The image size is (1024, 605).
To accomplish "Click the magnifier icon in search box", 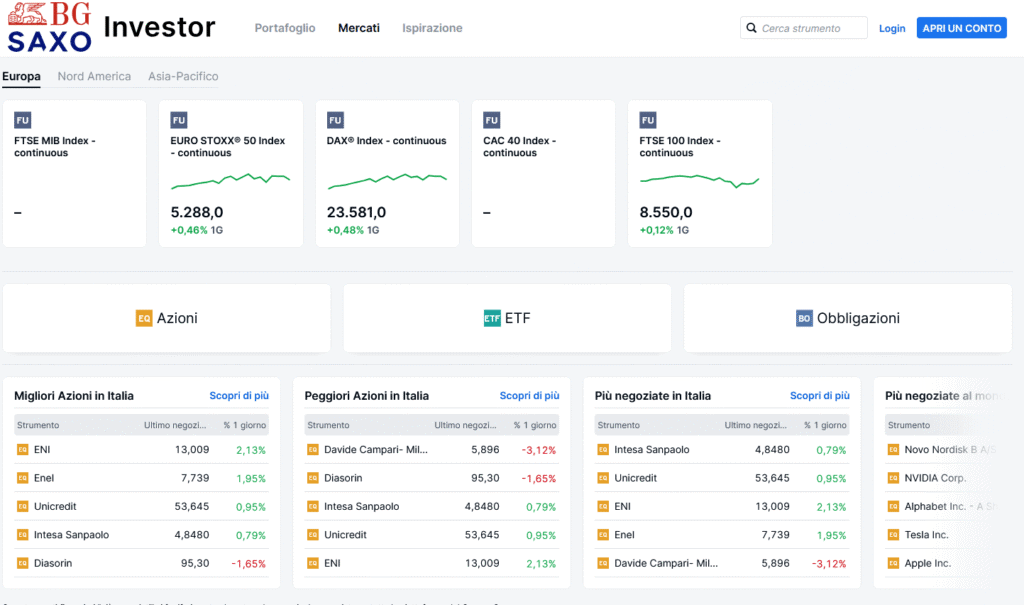I will tap(752, 28).
